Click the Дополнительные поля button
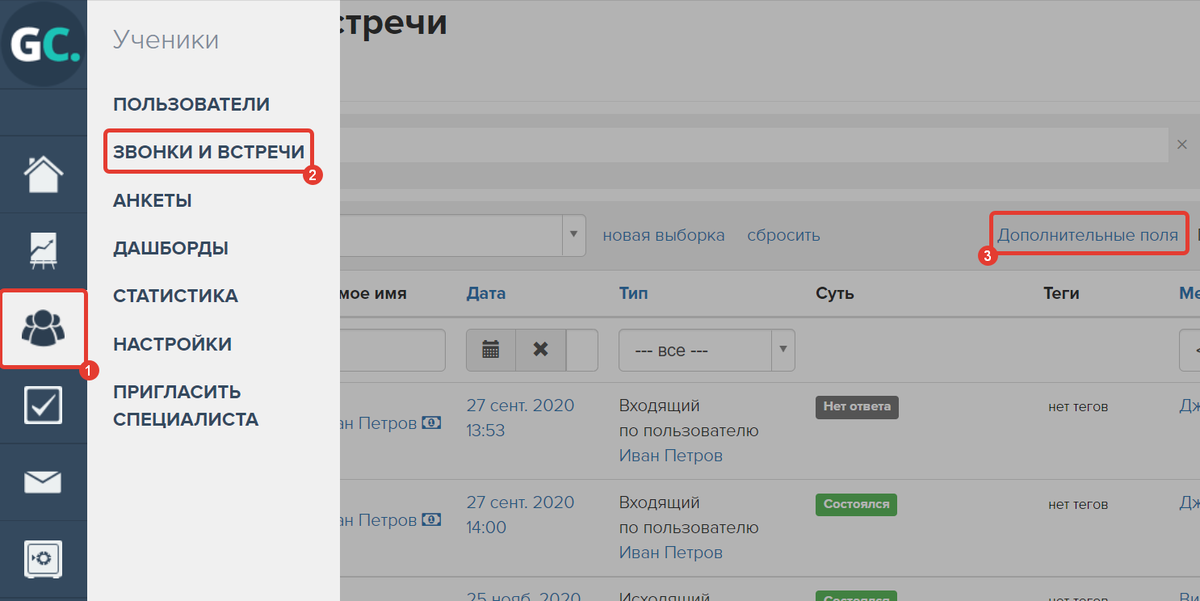 pyautogui.click(x=1088, y=232)
